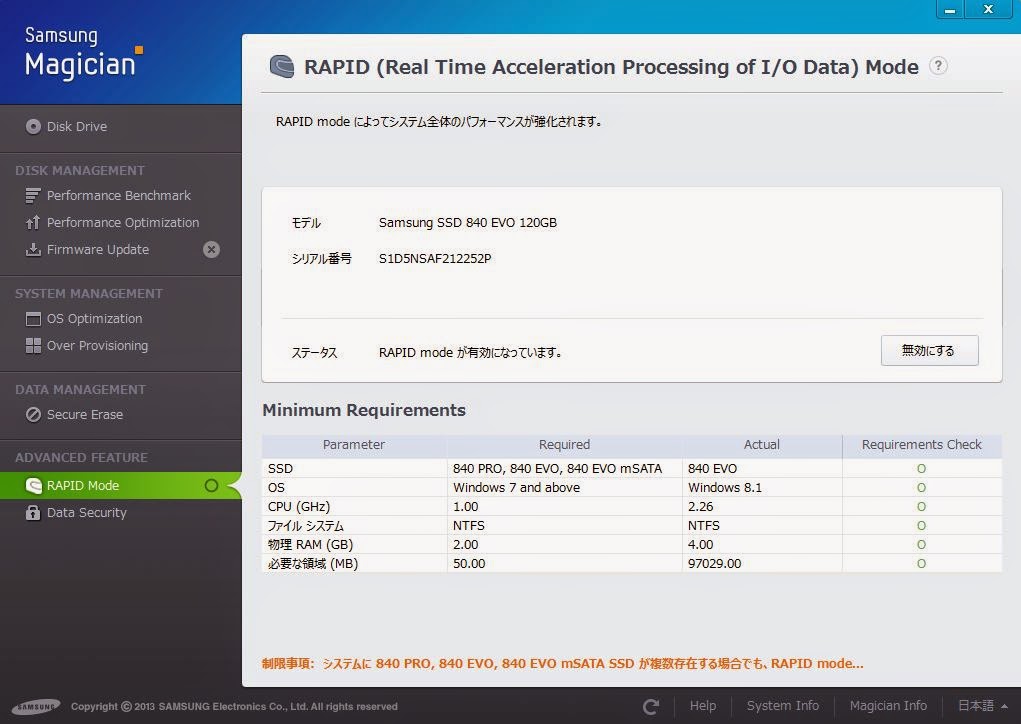1021x724 pixels.
Task: Click the X status icon beside Firmware Update
Action: [x=211, y=249]
